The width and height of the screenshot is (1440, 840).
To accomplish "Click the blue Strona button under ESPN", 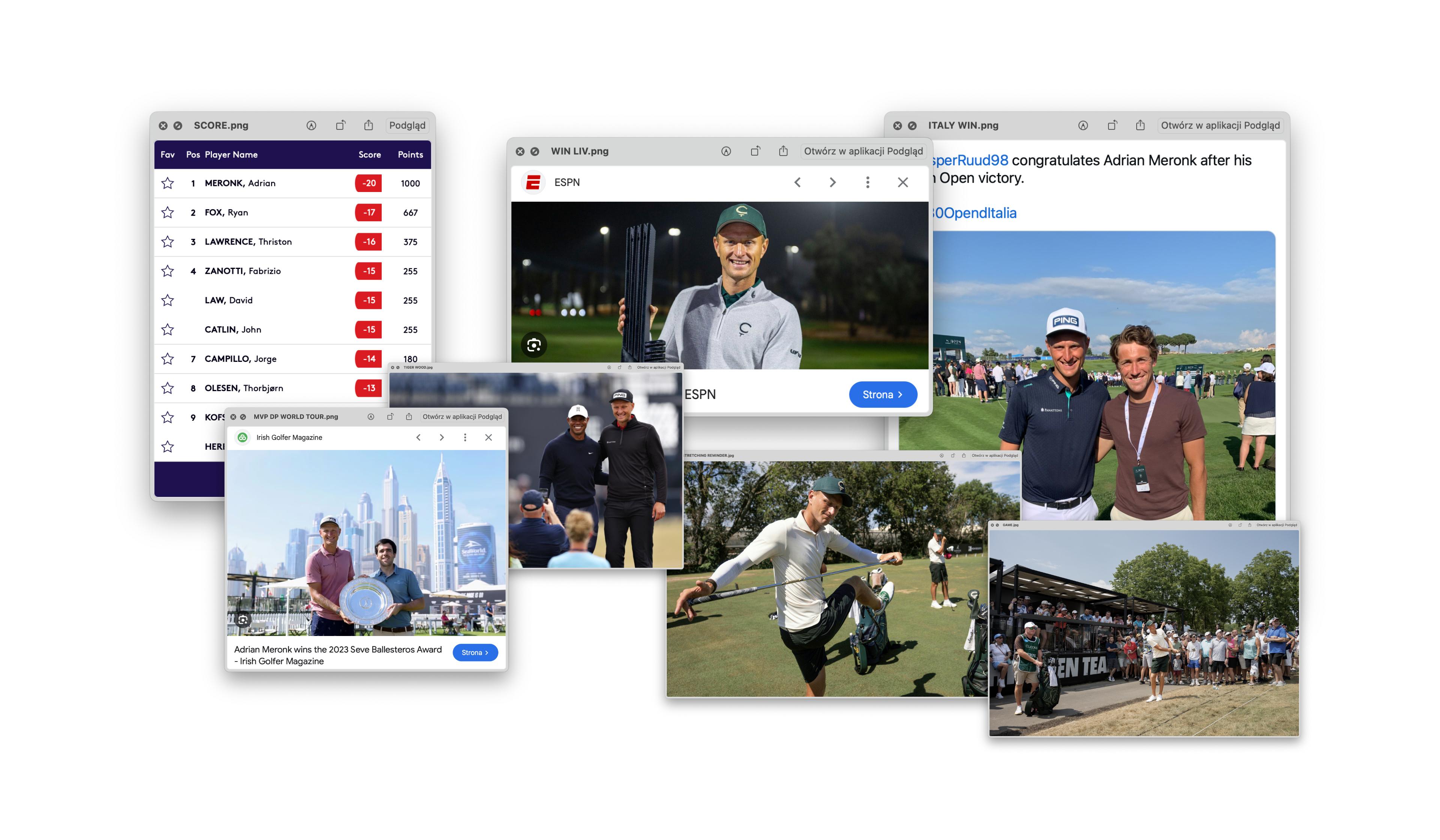I will click(x=882, y=394).
